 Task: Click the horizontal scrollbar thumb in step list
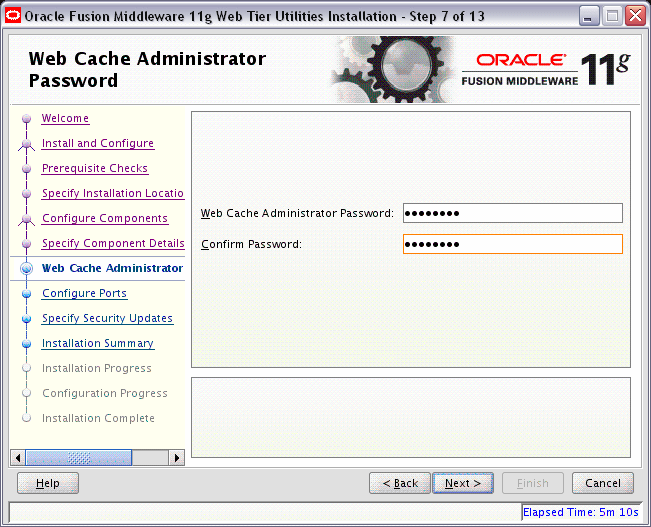click(79, 458)
